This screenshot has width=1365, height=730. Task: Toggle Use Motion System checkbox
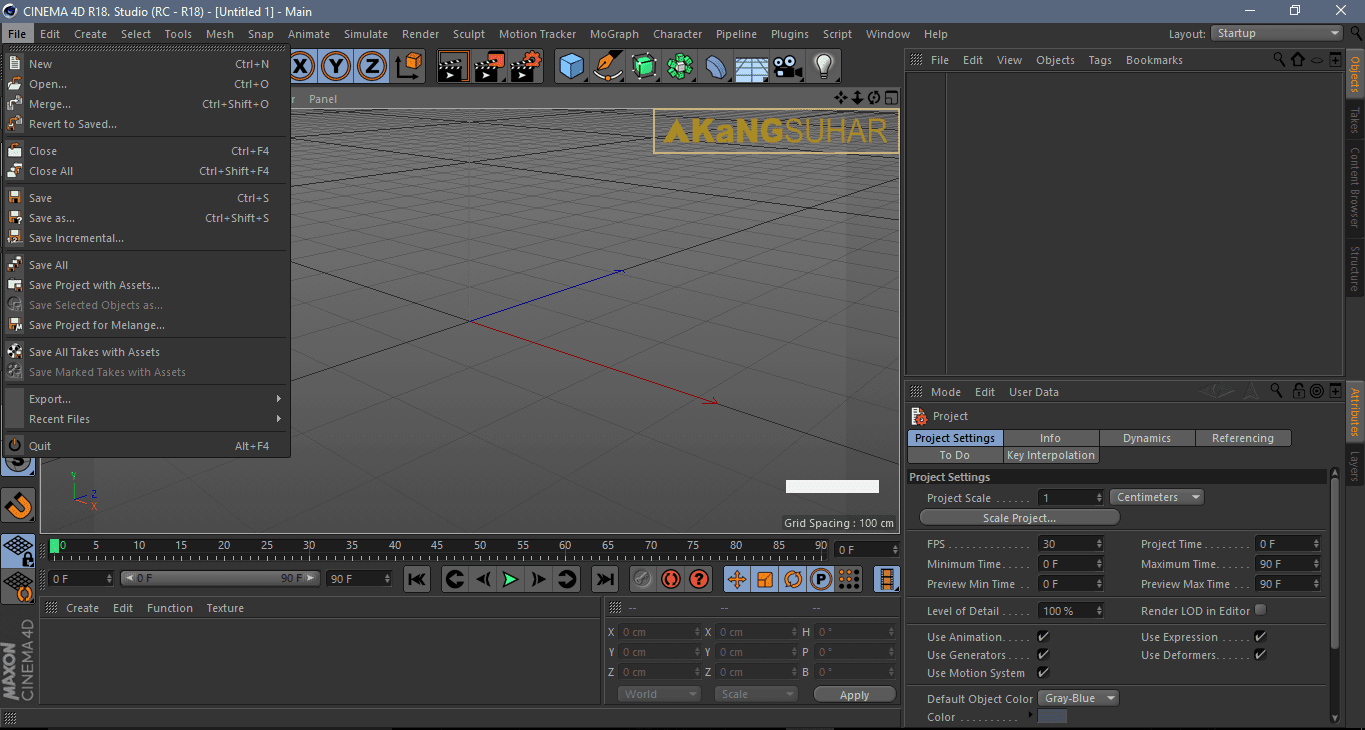coord(1043,673)
